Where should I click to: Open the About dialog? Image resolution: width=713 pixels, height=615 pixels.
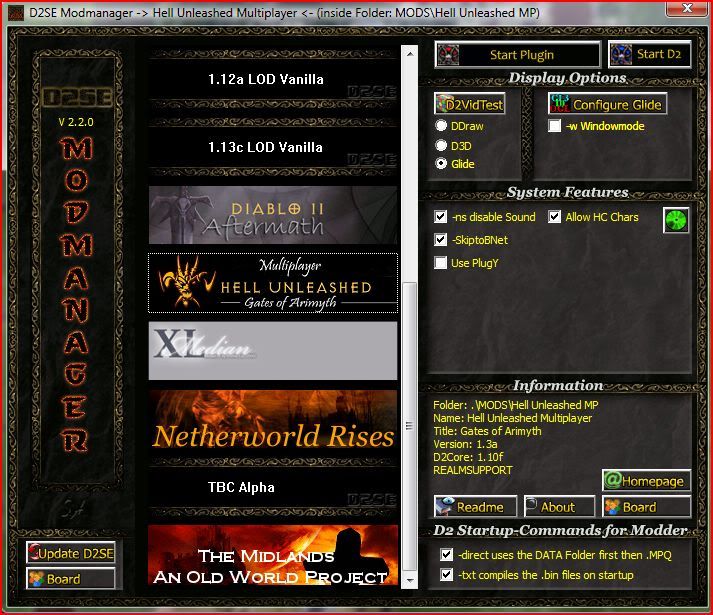point(559,506)
